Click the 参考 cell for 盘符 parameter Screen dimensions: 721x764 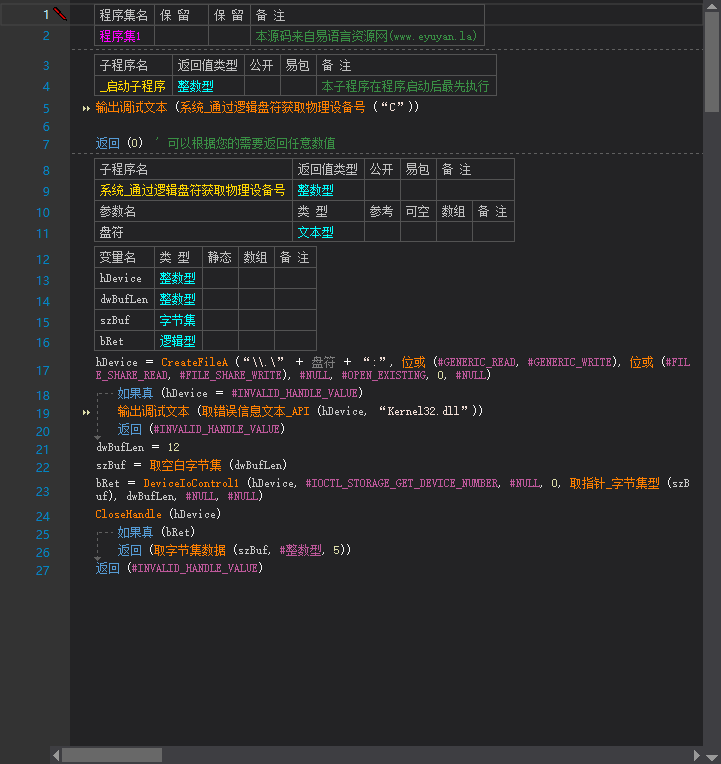(382, 232)
